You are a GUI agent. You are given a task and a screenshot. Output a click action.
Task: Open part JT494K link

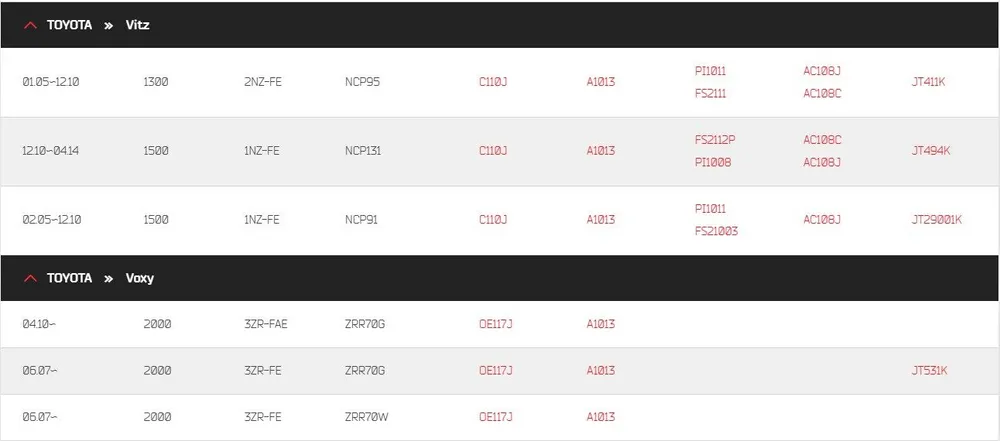pyautogui.click(x=931, y=151)
